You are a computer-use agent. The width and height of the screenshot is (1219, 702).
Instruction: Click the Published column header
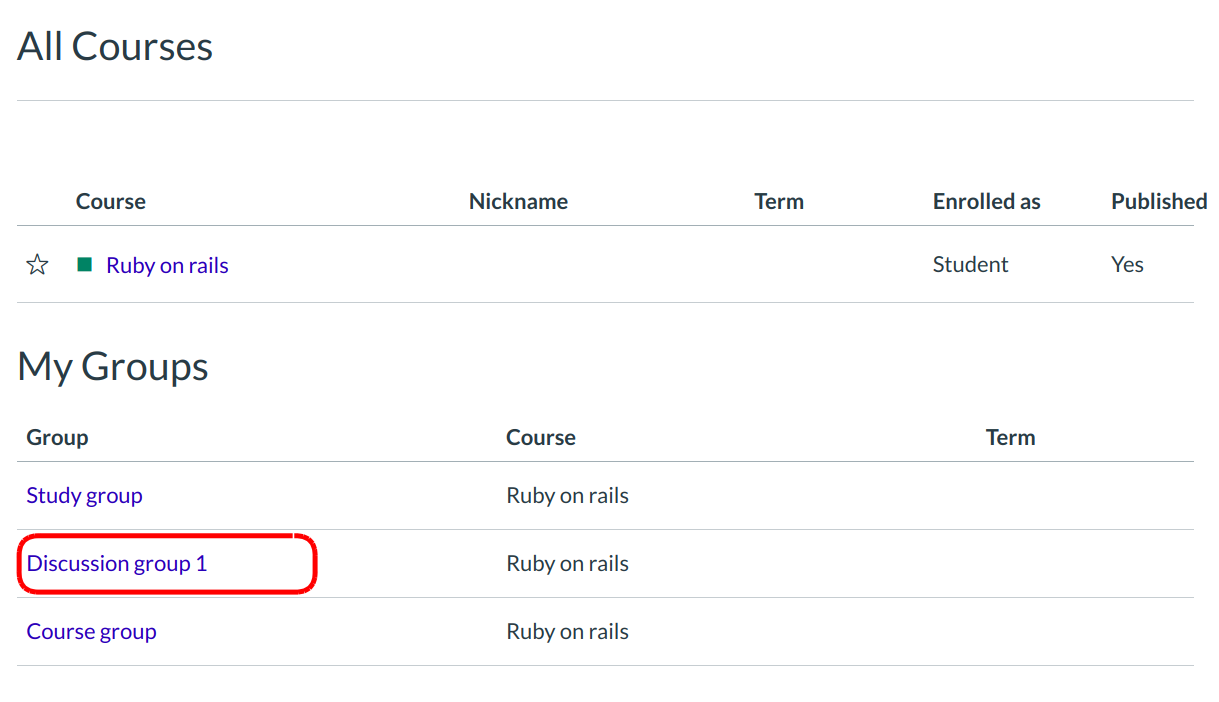click(1158, 202)
